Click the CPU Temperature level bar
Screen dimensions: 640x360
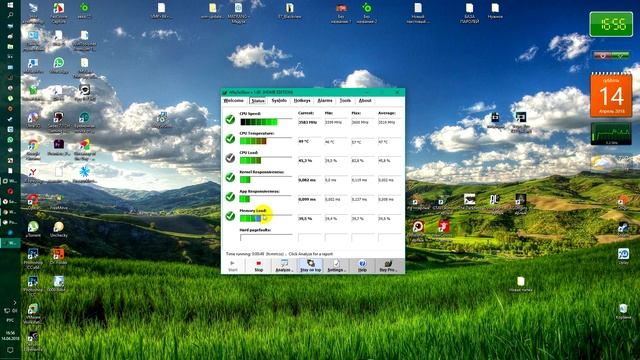(x=266, y=141)
